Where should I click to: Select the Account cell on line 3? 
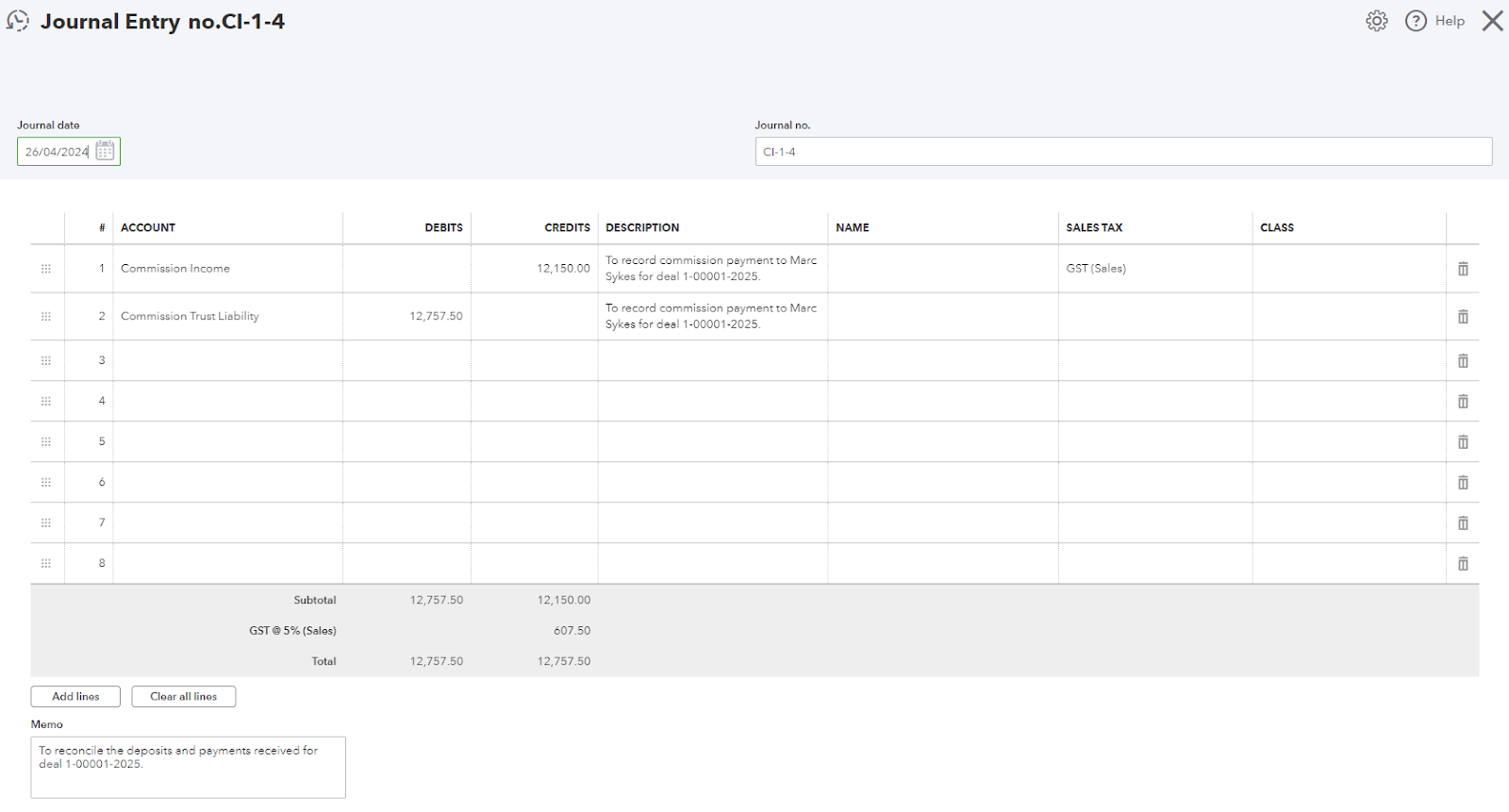(x=228, y=361)
